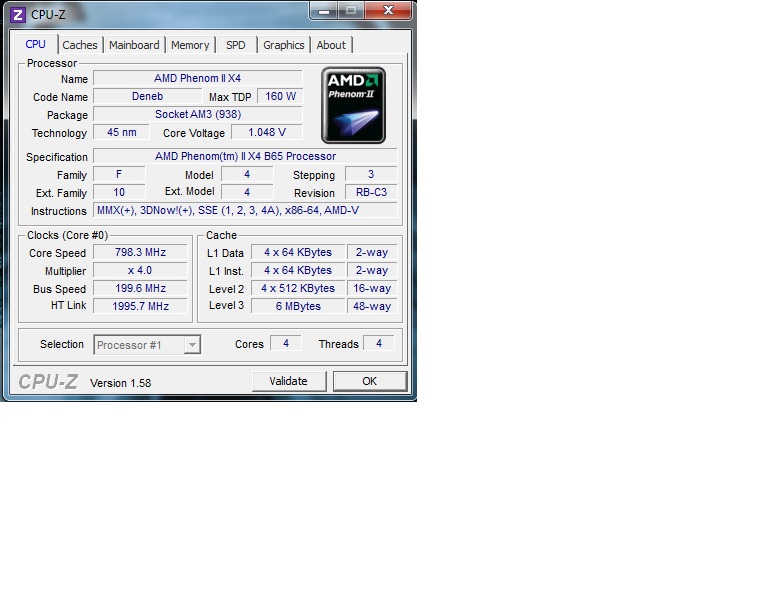The width and height of the screenshot is (768, 614).
Task: Click the HT Link value 1995.7 MHz
Action: click(x=140, y=307)
